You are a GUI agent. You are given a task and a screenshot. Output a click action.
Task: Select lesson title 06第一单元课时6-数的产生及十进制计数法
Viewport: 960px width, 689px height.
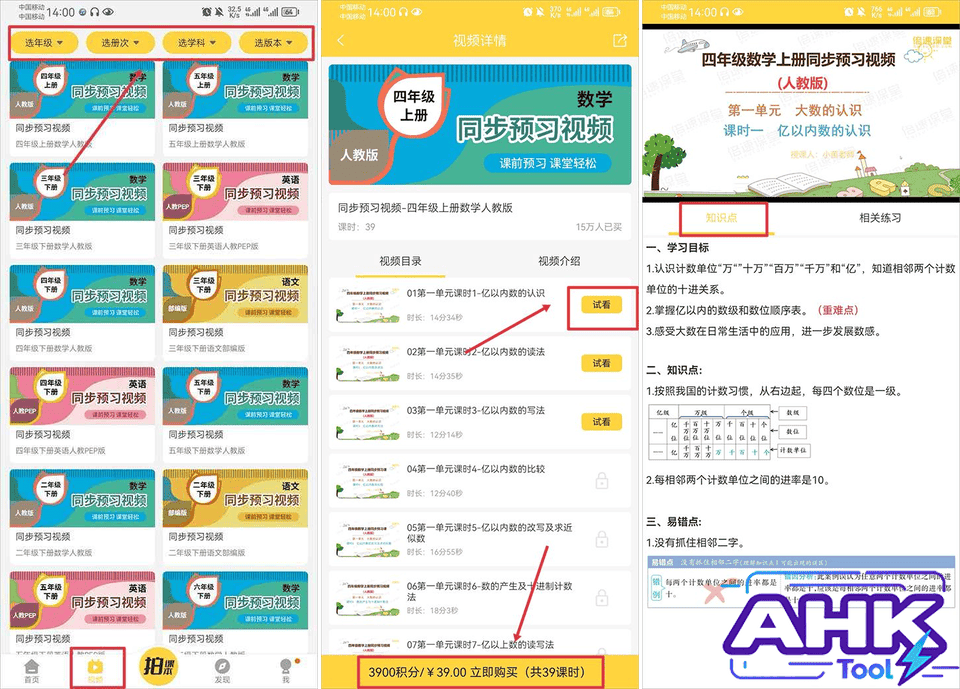click(490, 591)
